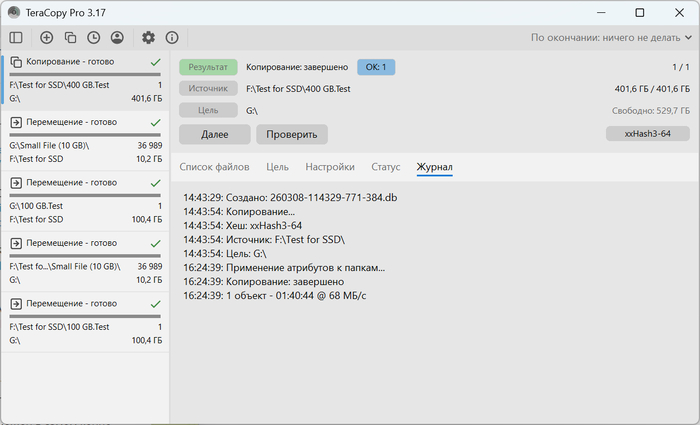Screen dimensions: 700x425
Task: Click the copy/clone icon in toolbar
Action: point(70,38)
